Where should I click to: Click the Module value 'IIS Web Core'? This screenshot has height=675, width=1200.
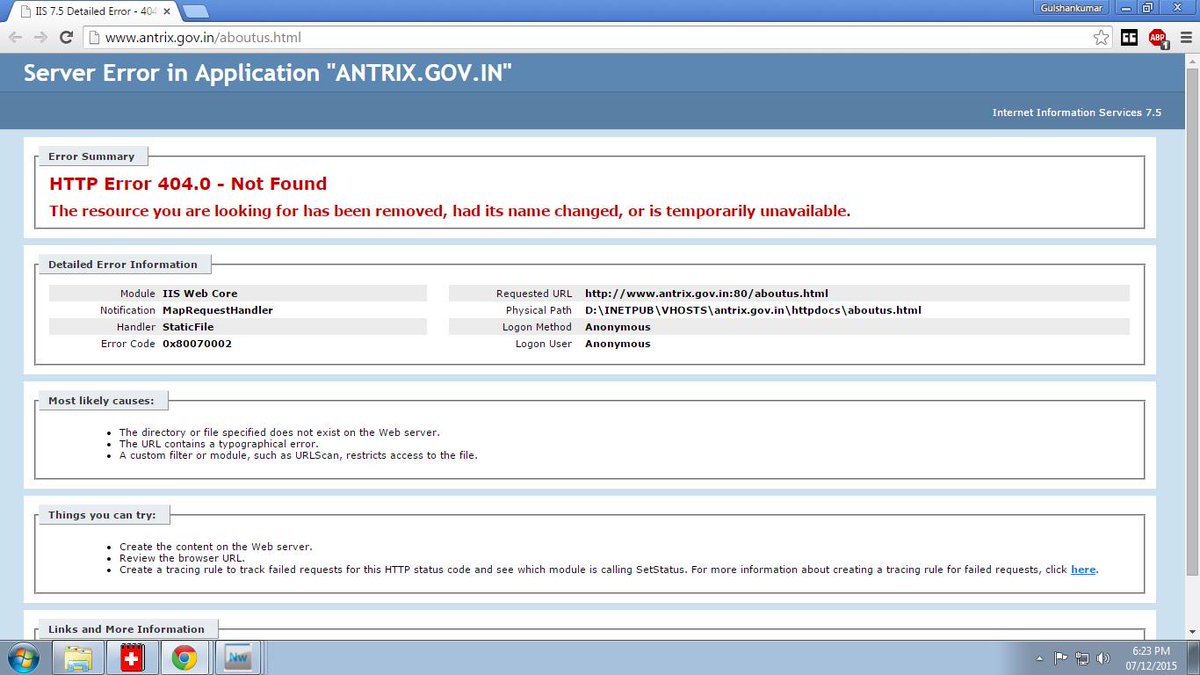coord(199,294)
